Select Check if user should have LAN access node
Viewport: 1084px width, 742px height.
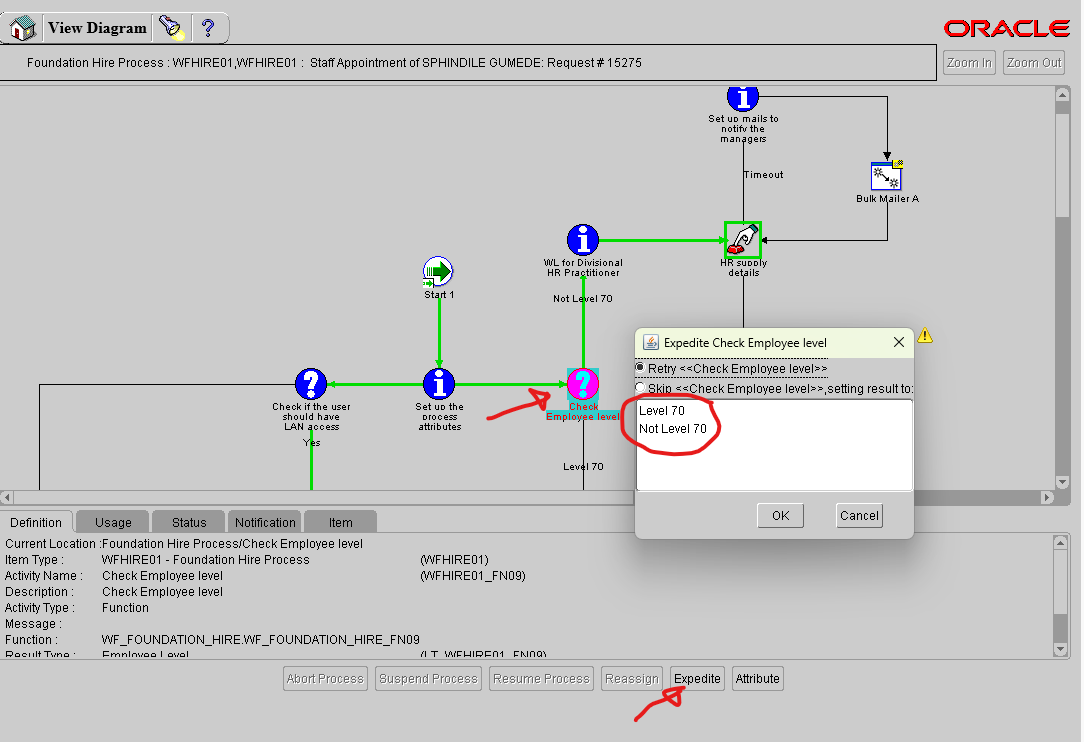[311, 384]
